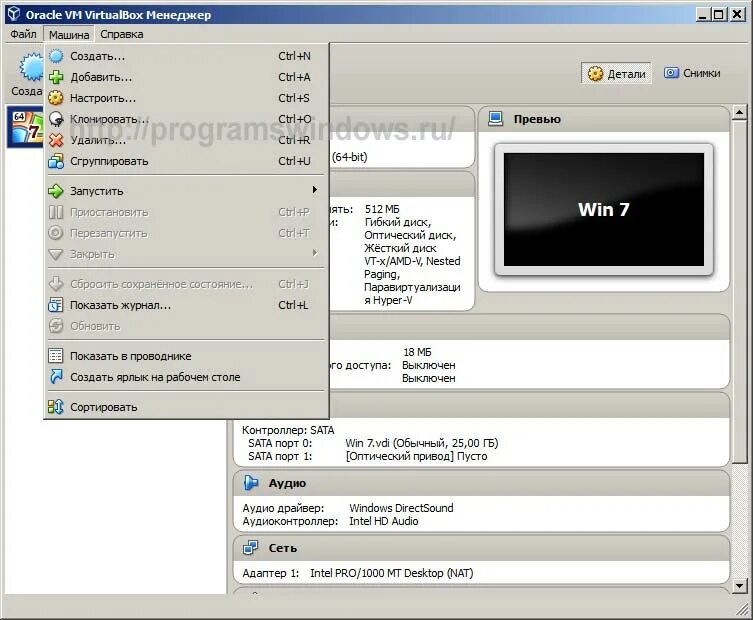
Task: Choose Клонировать... from the menu
Action: coord(186,119)
